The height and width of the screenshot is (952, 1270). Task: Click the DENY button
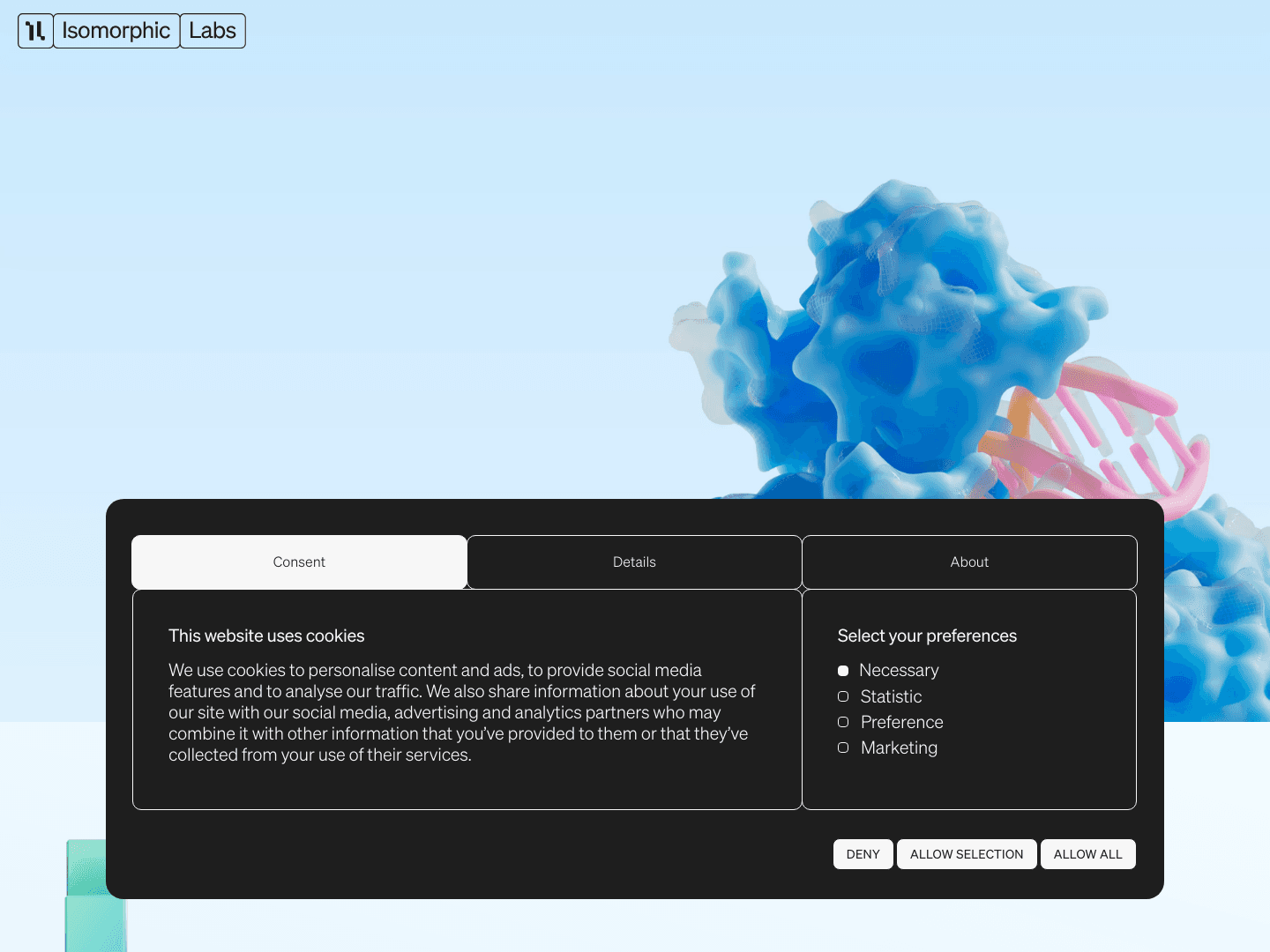(x=863, y=853)
